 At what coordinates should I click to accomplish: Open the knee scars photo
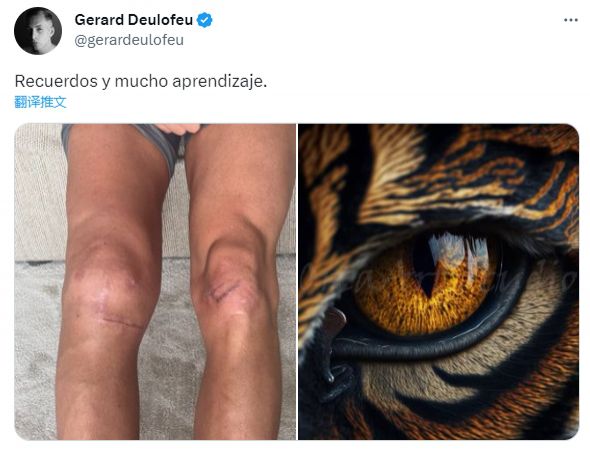click(155, 281)
